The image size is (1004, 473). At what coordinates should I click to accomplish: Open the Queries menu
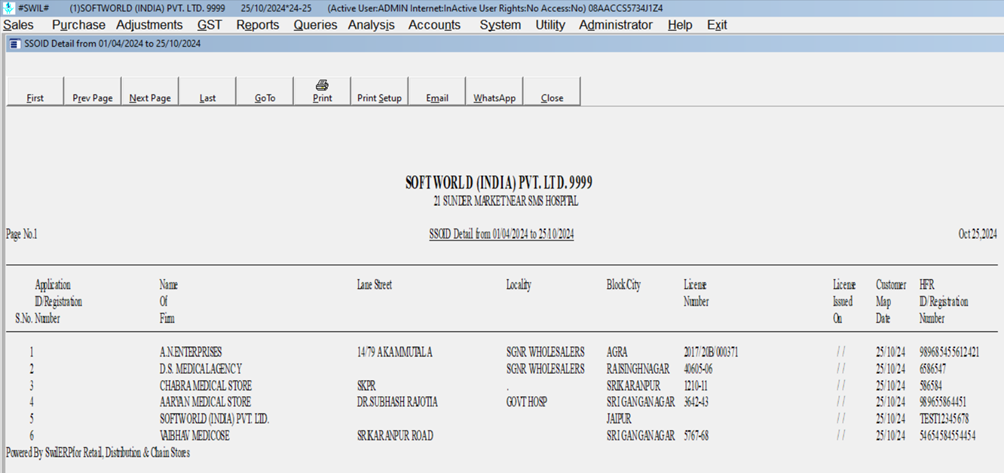(315, 25)
